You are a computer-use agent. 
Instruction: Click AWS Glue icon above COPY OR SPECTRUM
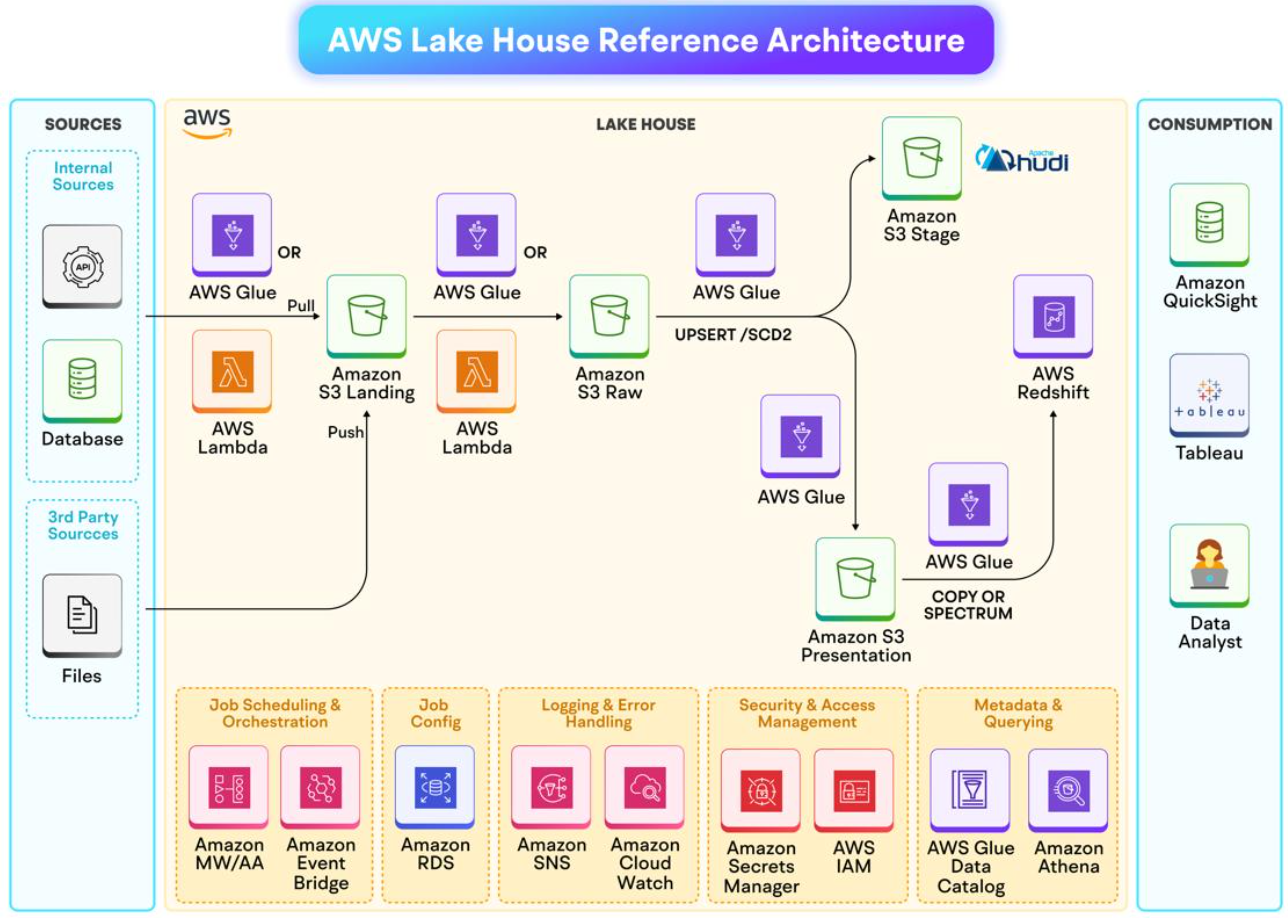coord(968,504)
